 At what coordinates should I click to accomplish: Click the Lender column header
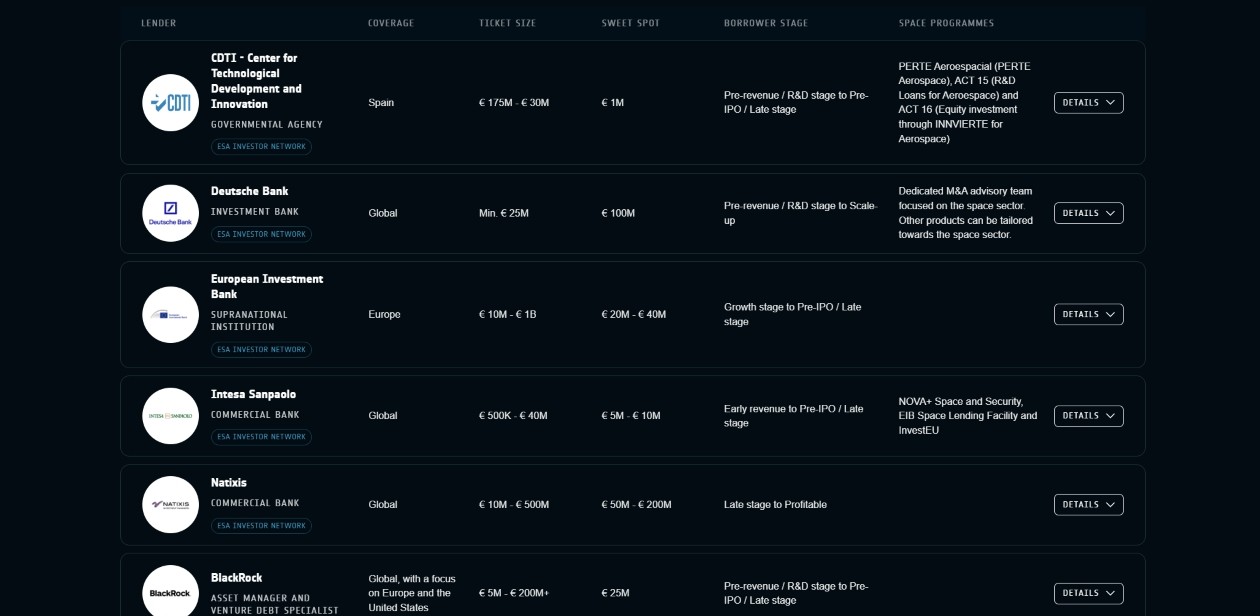coord(159,23)
